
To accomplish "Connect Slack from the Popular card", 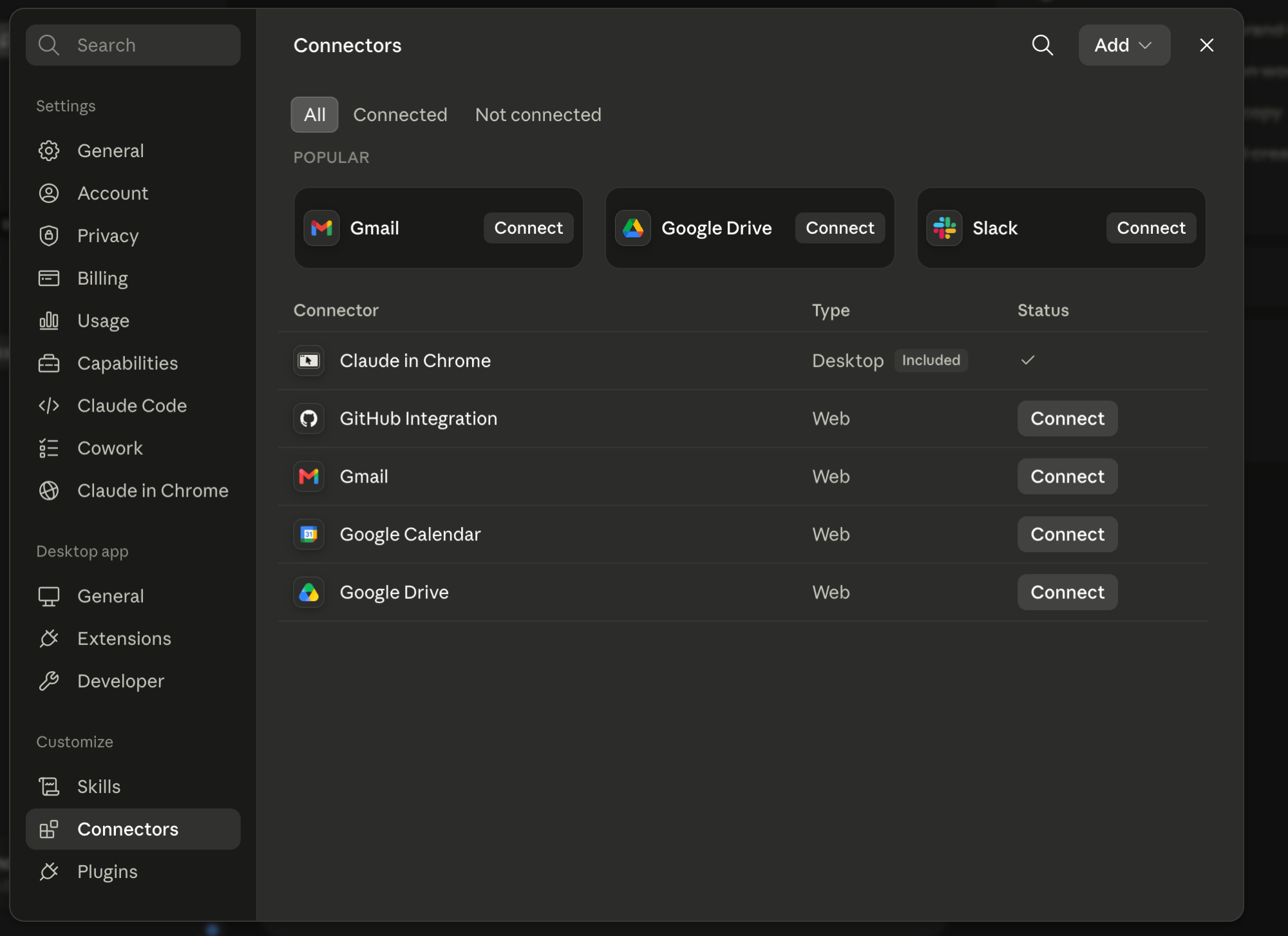I will pos(1151,228).
